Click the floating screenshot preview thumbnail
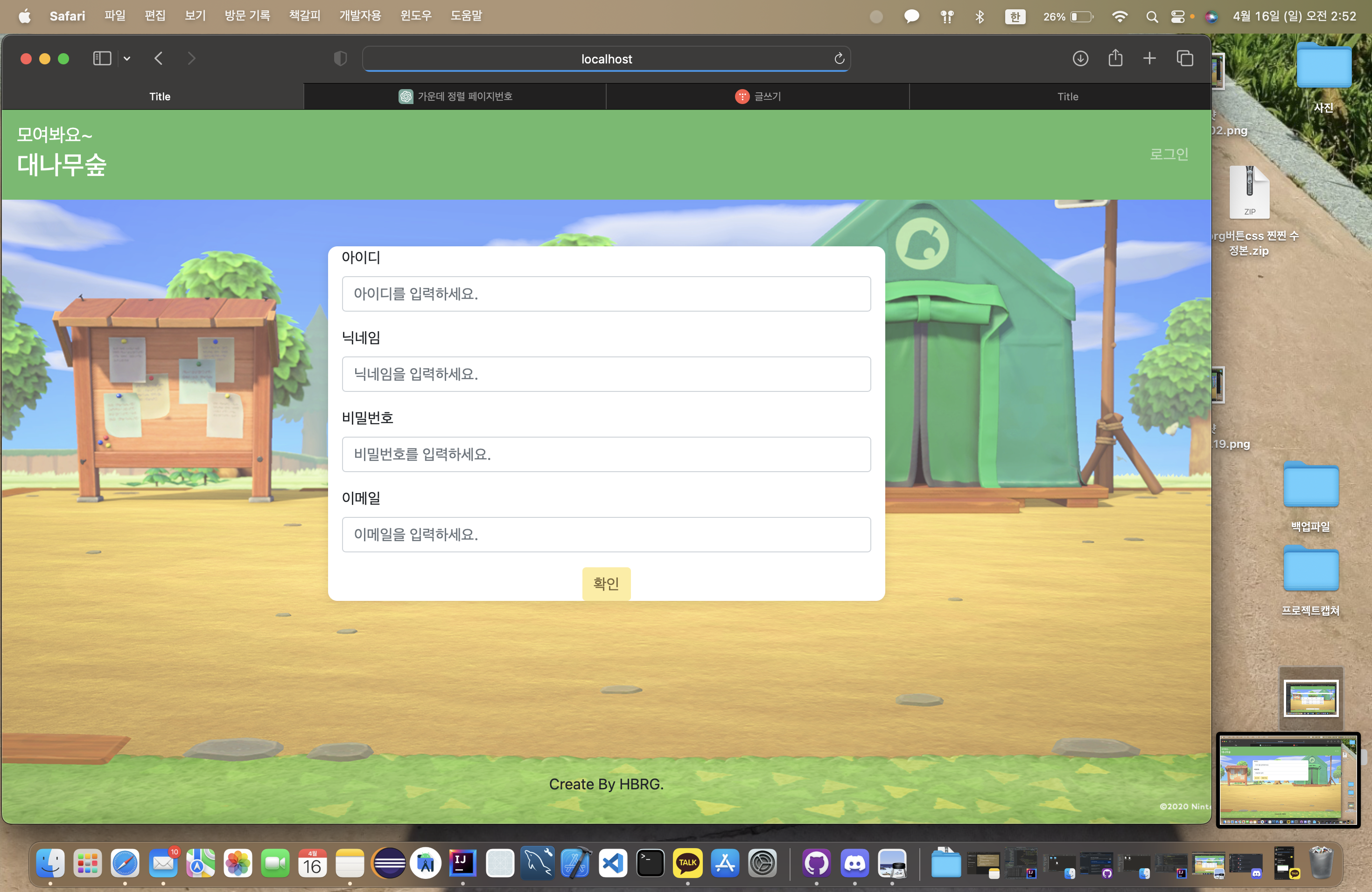 (1288, 780)
